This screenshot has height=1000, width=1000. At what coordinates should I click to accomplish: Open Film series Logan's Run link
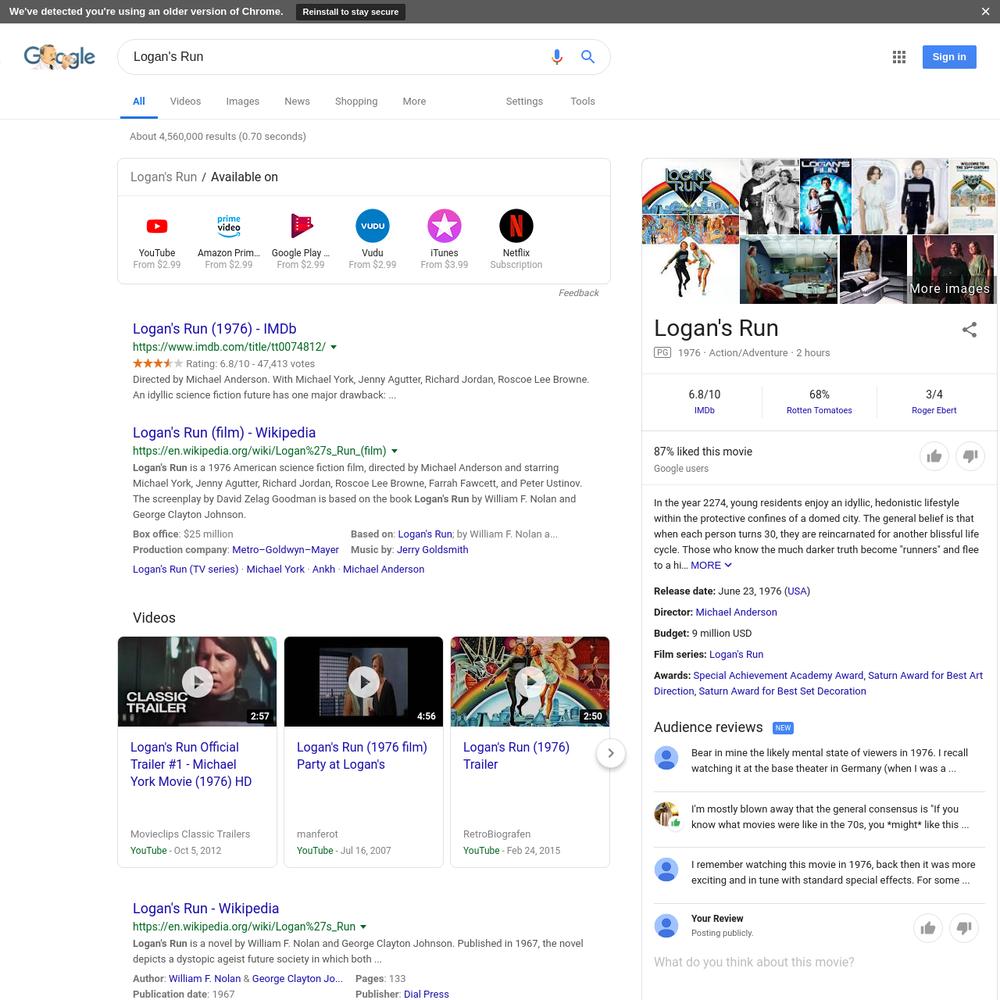tap(736, 654)
